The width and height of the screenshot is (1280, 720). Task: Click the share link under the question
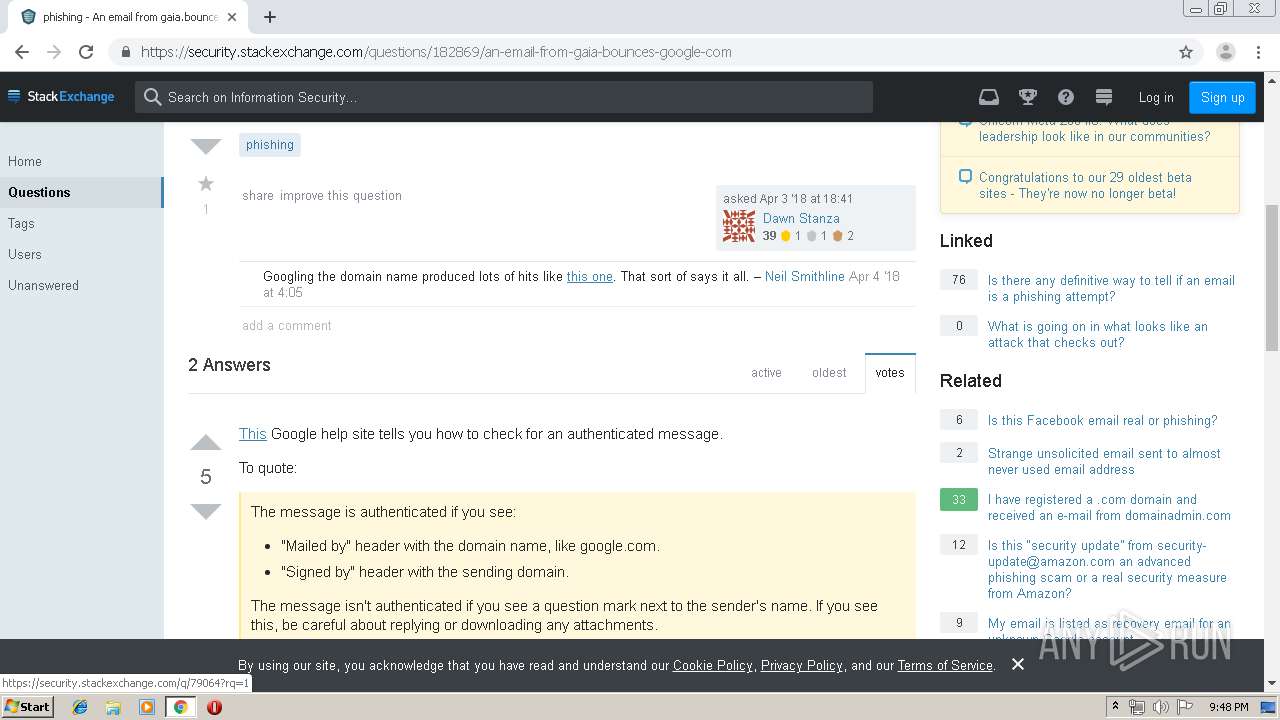(x=258, y=195)
